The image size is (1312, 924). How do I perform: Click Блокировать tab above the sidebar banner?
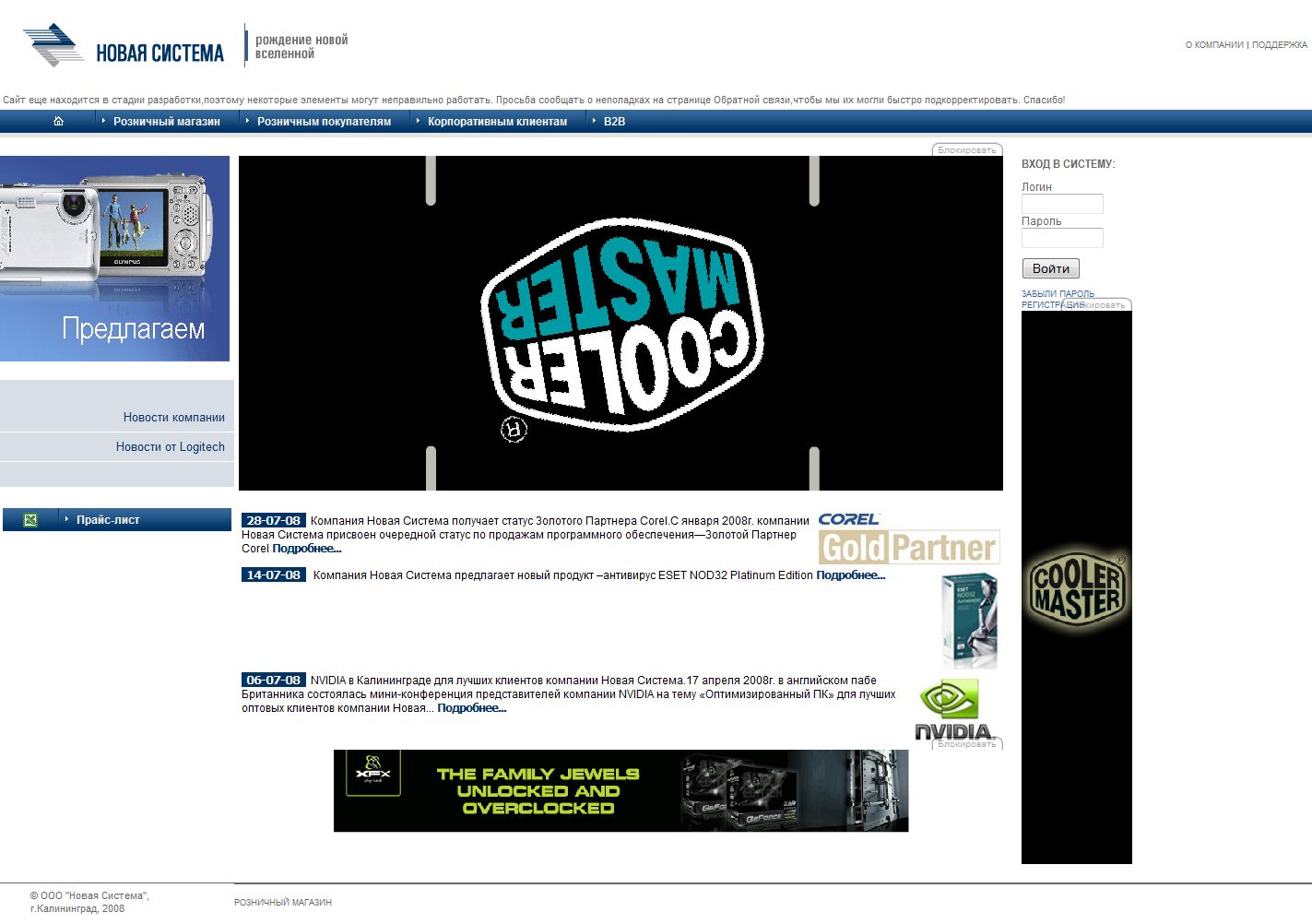pos(1097,304)
